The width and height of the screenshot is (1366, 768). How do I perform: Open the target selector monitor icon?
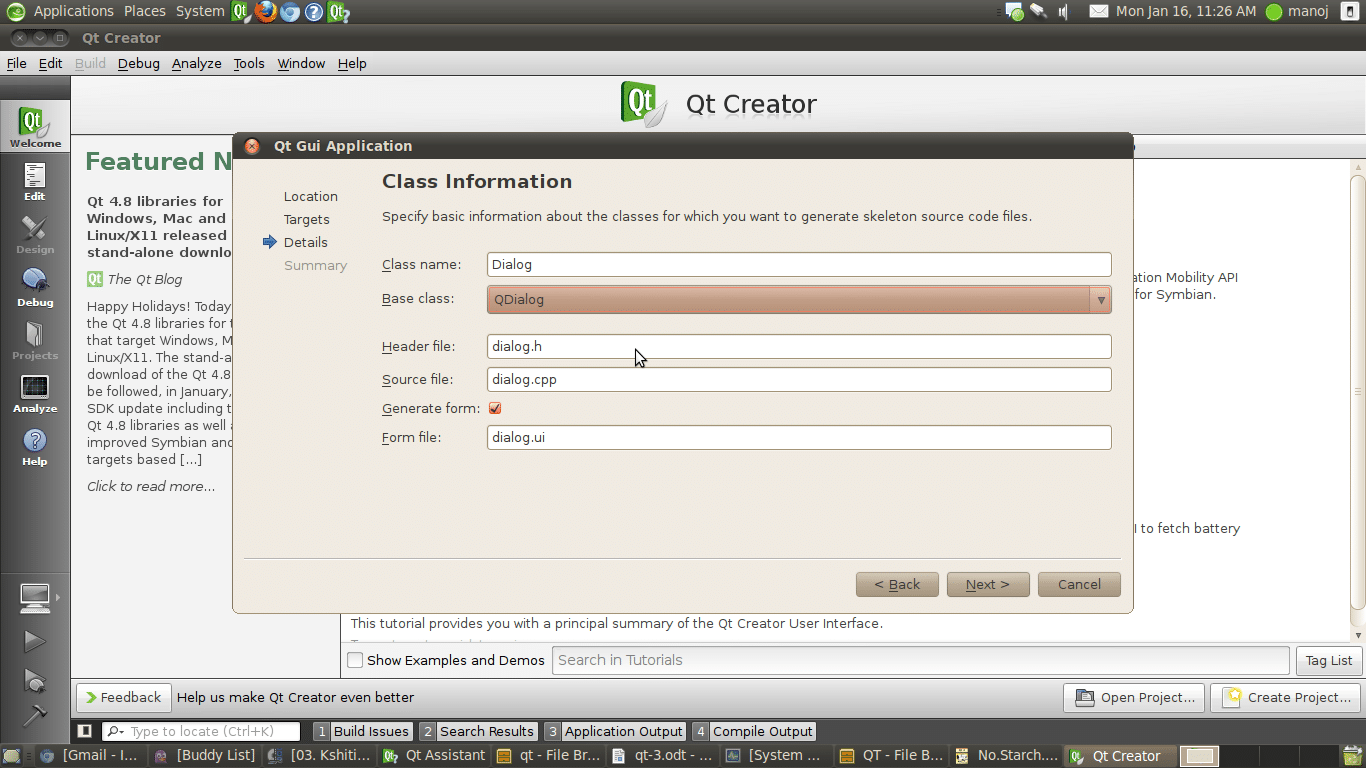click(35, 598)
